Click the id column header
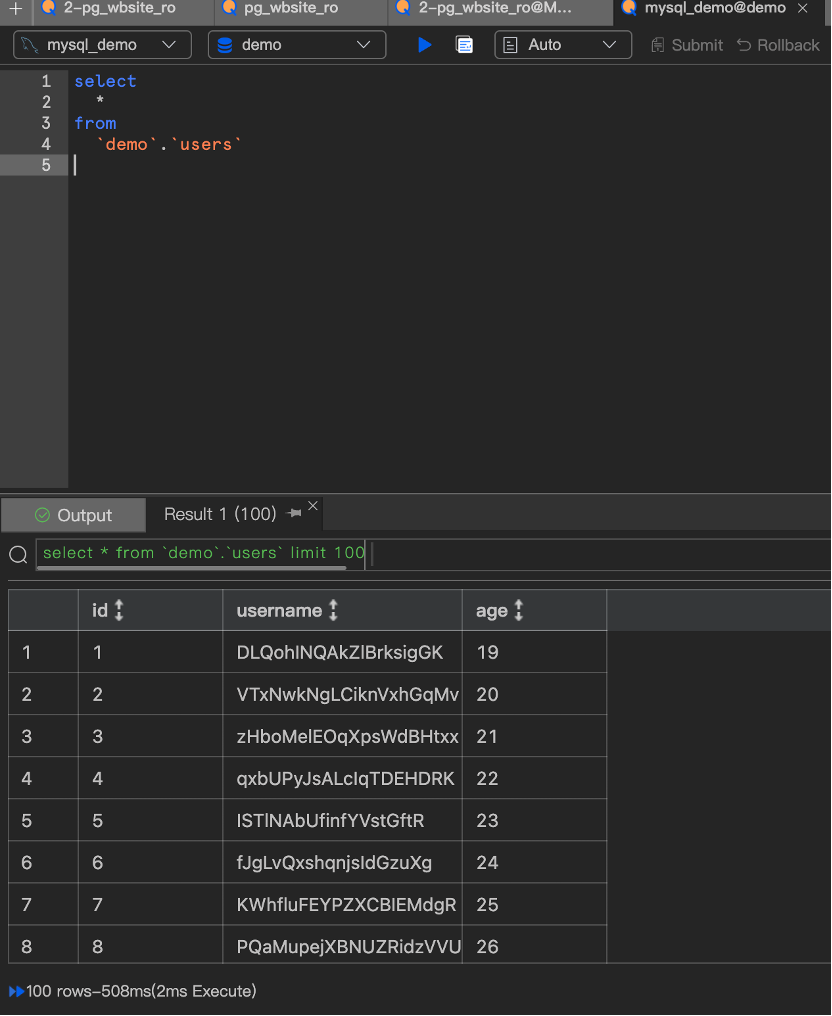This screenshot has height=1016, width=832. pyautogui.click(x=150, y=610)
